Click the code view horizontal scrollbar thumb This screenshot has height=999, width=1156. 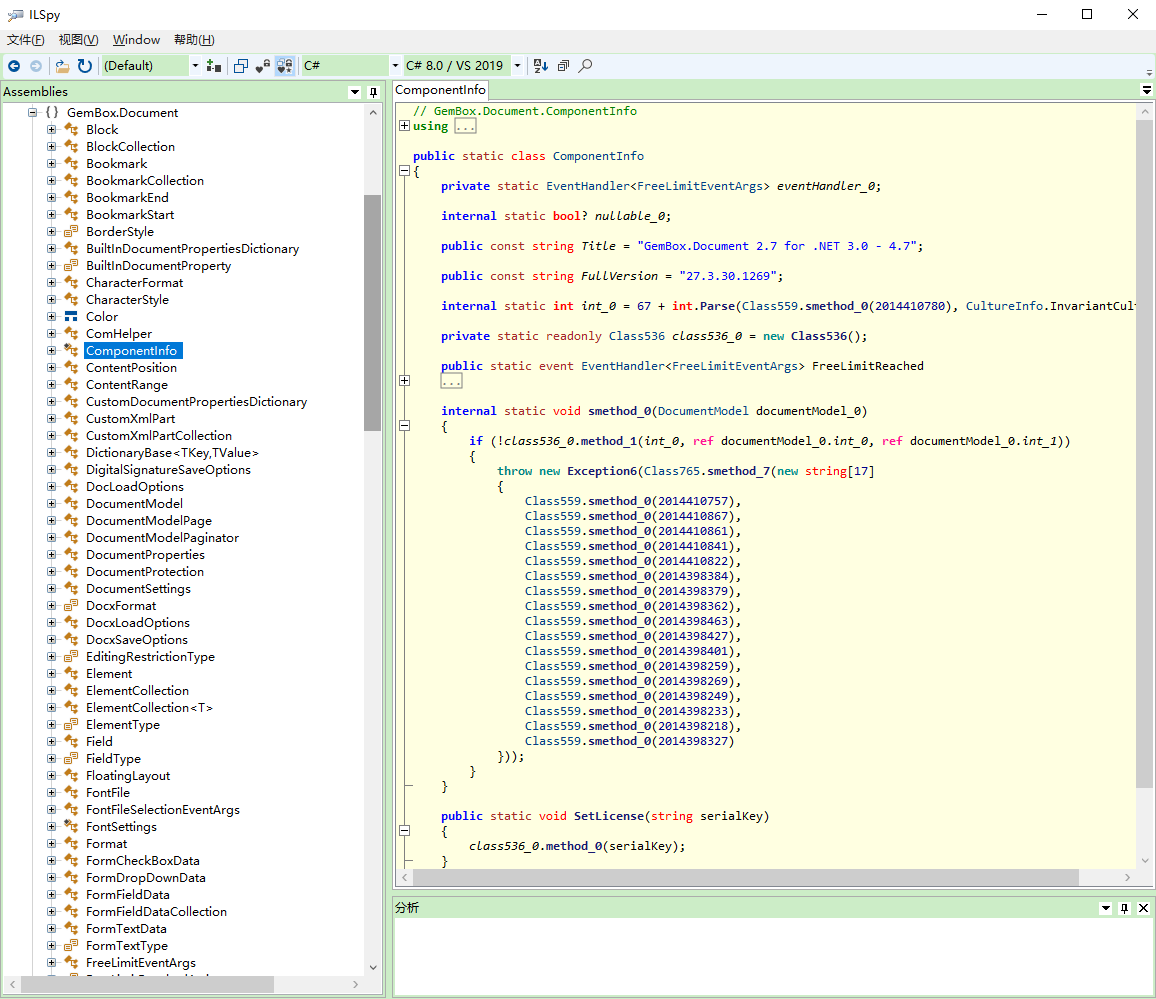point(745,877)
